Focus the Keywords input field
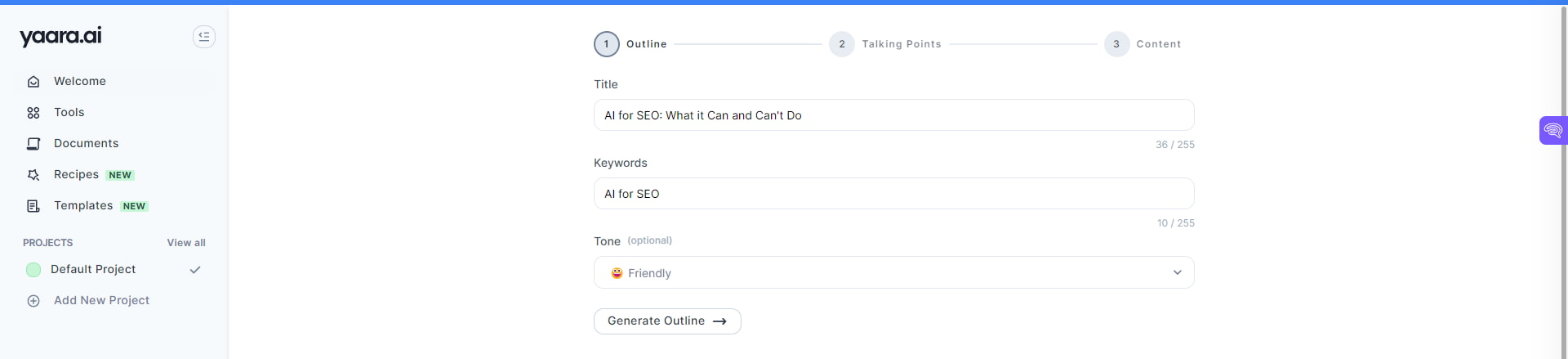 click(x=893, y=194)
